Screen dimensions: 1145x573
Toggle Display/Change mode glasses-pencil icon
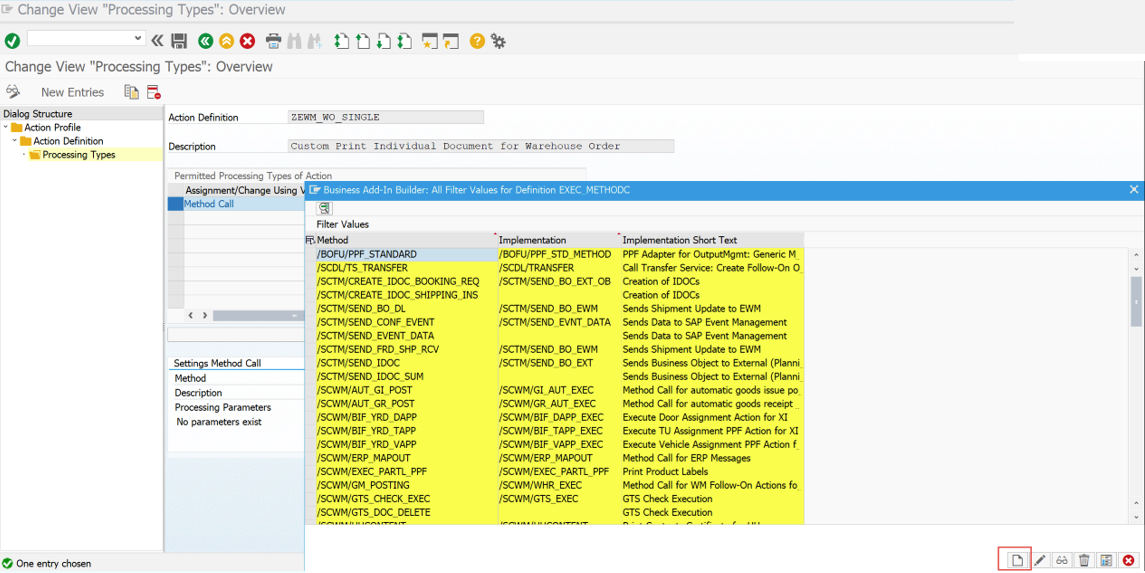click(x=12, y=92)
